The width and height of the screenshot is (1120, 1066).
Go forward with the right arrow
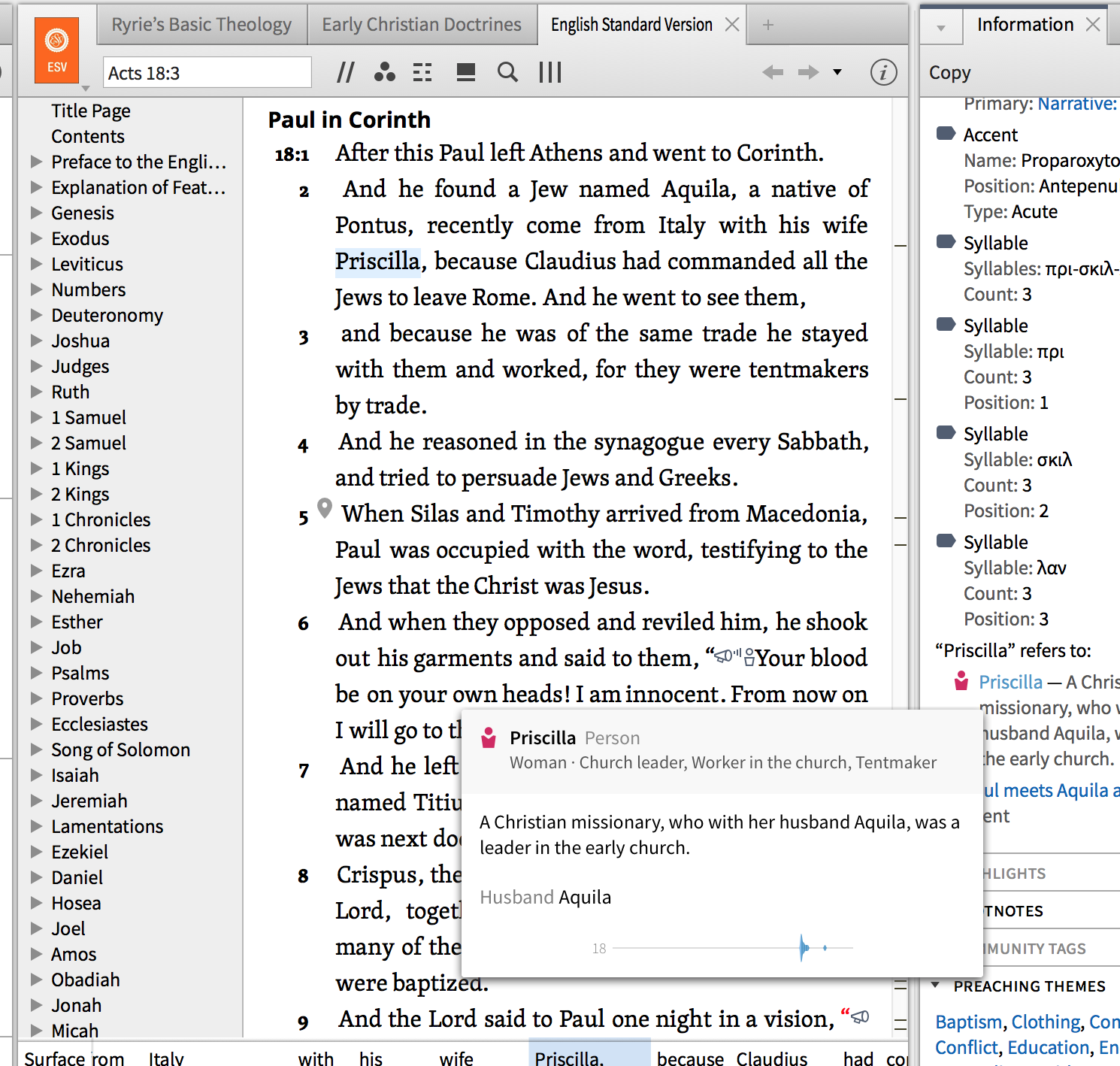(x=809, y=72)
